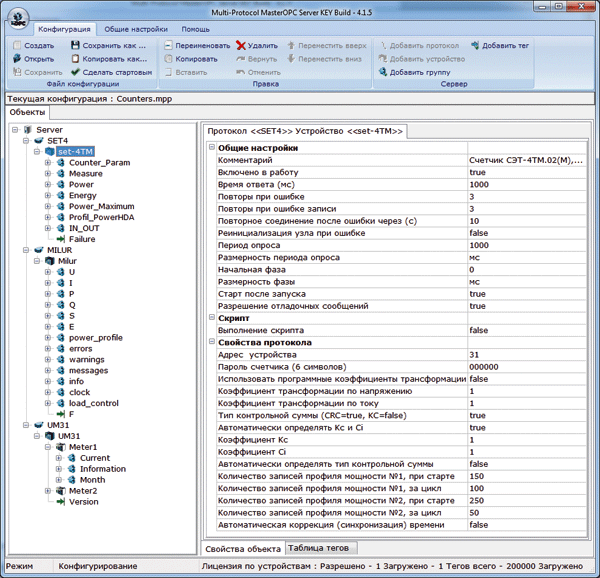Click the Meter1 sub-device icon
The width and height of the screenshot is (600, 578).
[x=60, y=447]
